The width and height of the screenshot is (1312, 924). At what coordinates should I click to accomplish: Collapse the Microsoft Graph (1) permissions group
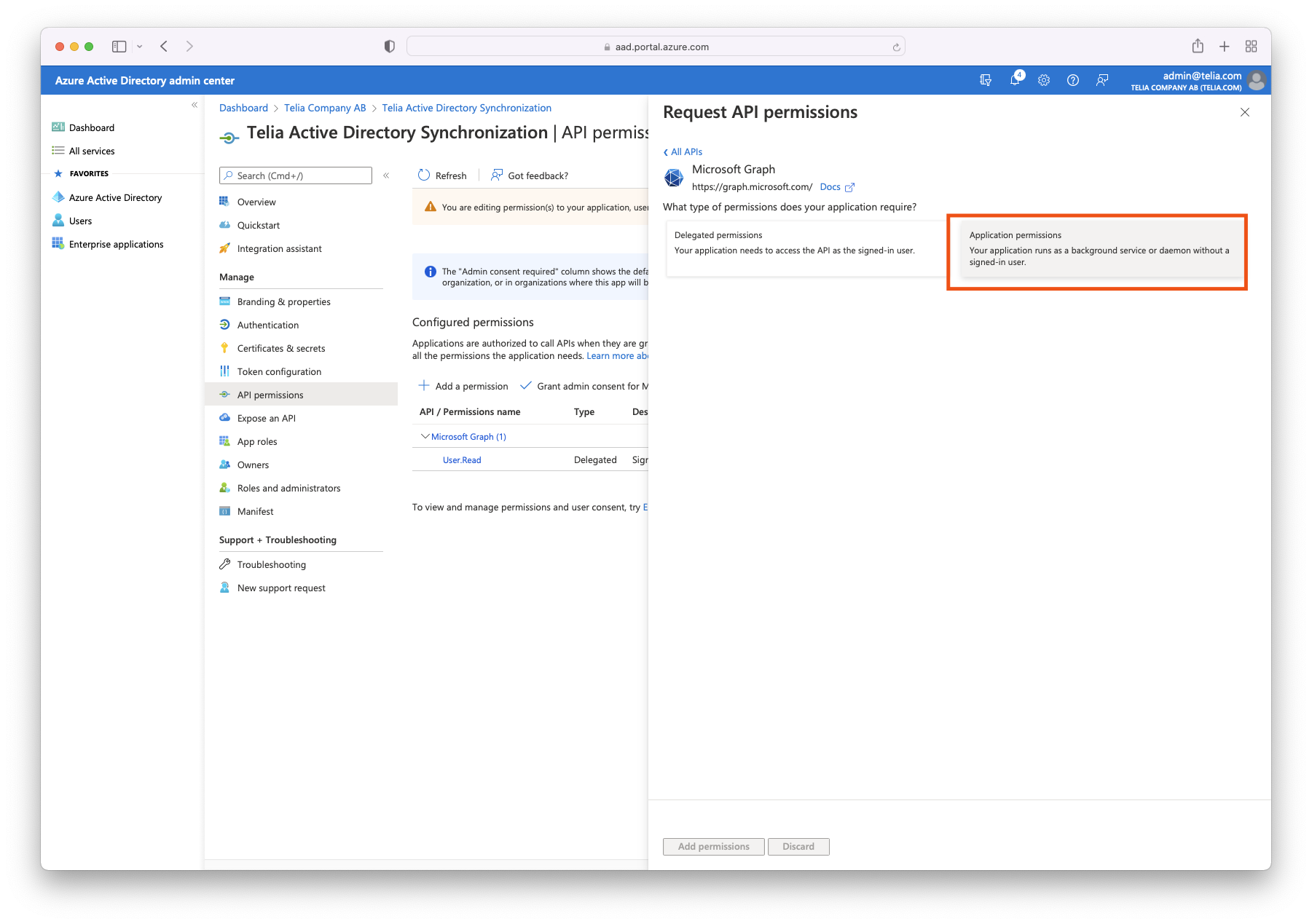425,437
